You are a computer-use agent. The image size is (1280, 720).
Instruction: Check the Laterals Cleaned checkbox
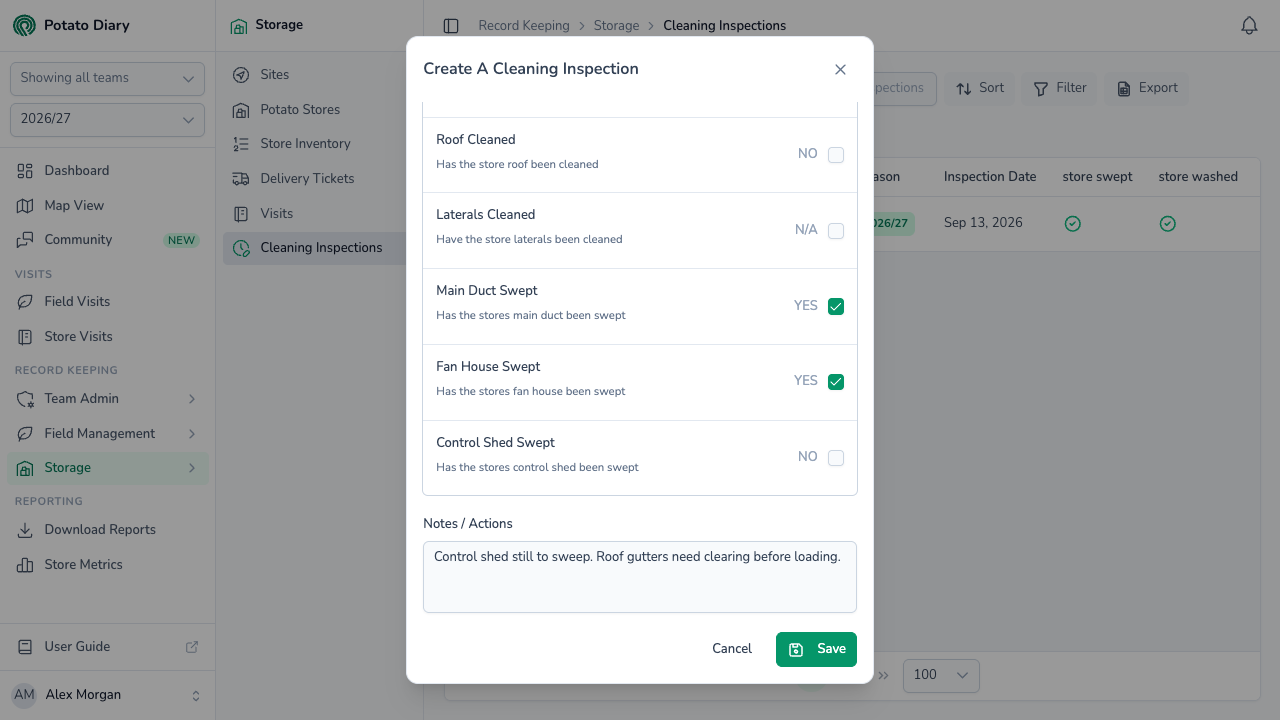836,231
